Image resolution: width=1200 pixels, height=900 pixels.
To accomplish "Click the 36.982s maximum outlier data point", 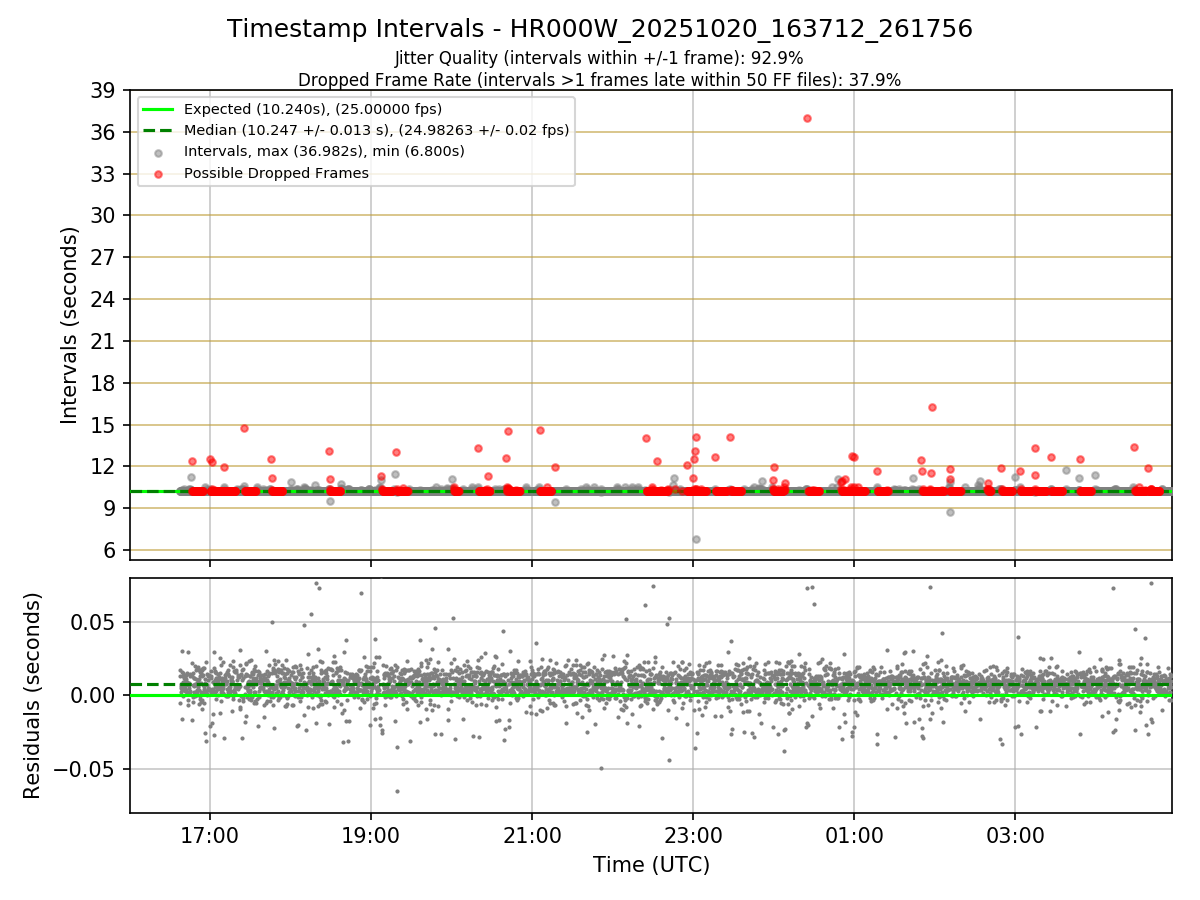I will 807,118.
